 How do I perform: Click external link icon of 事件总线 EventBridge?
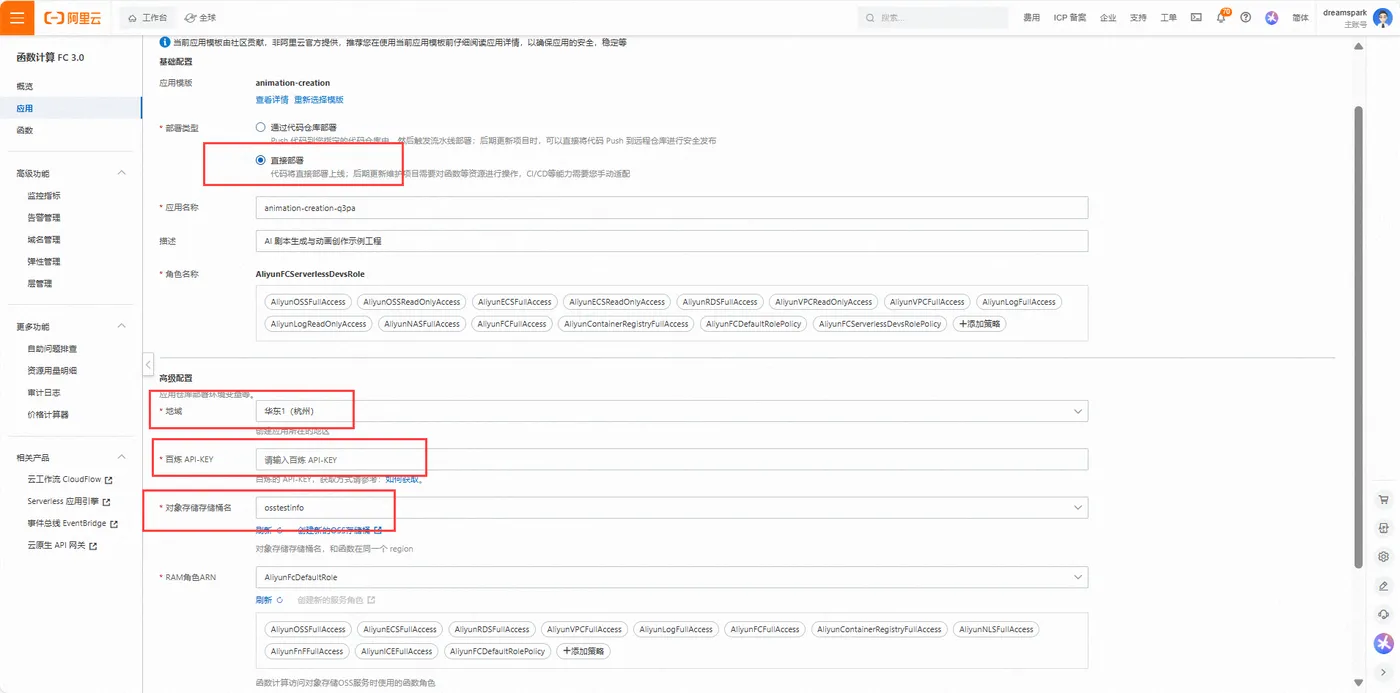[x=114, y=524]
